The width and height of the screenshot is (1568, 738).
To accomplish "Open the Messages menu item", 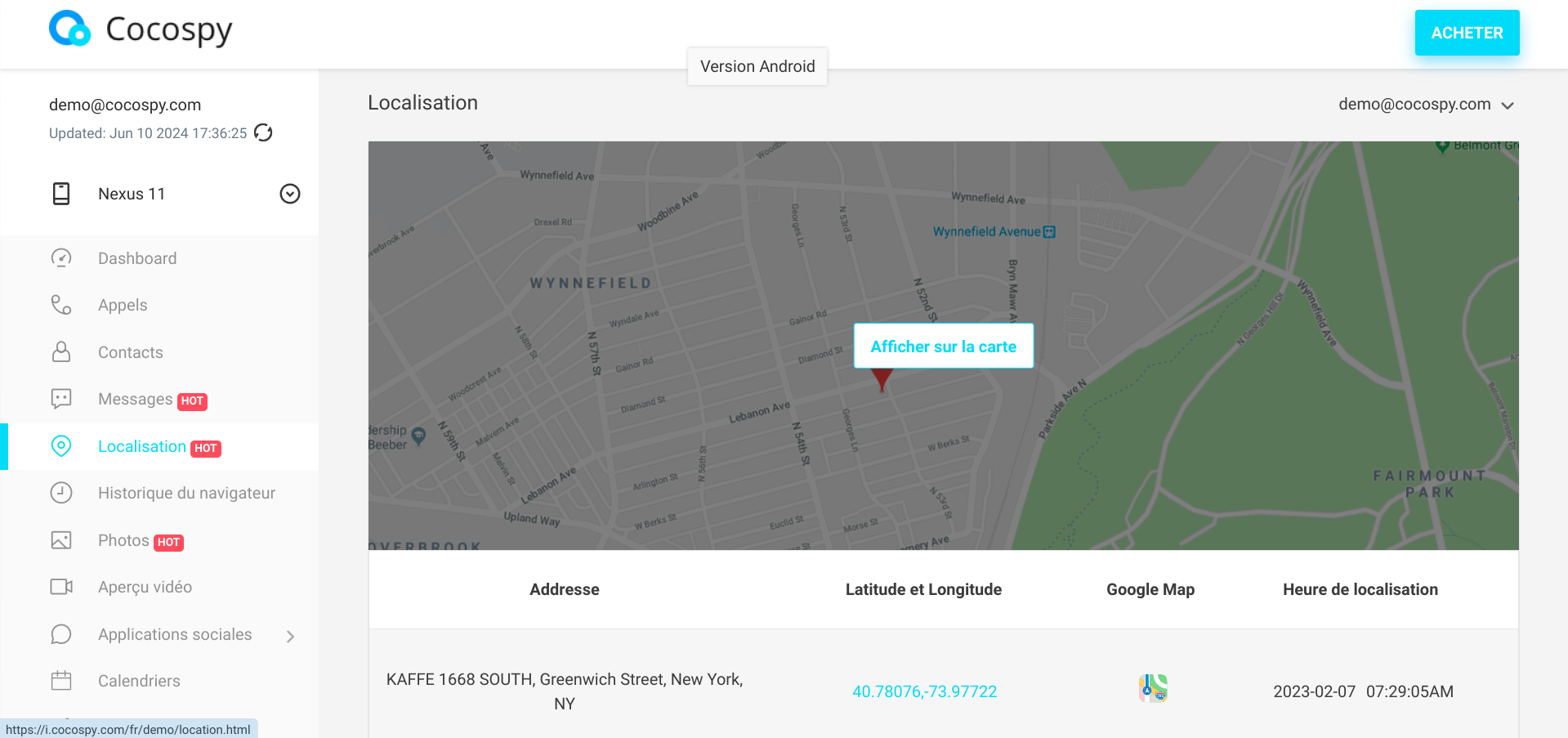I will (x=135, y=399).
